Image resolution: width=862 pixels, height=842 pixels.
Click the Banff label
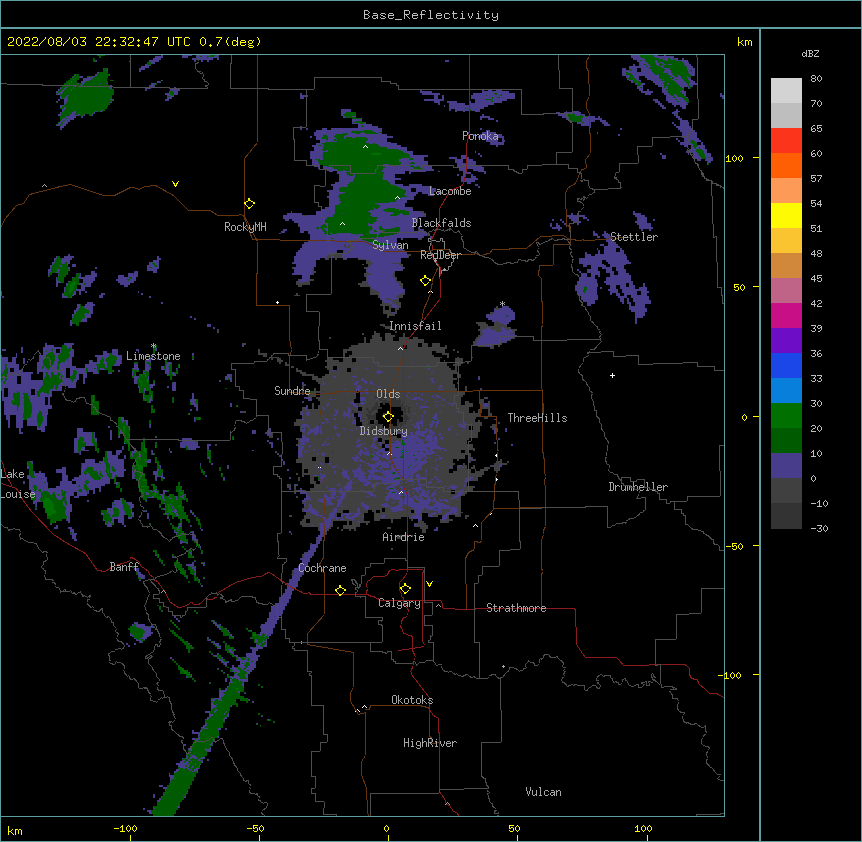124,567
